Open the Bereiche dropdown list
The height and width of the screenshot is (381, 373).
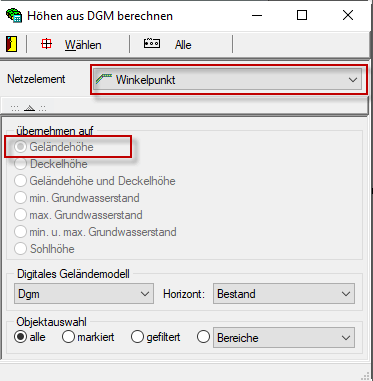point(284,338)
